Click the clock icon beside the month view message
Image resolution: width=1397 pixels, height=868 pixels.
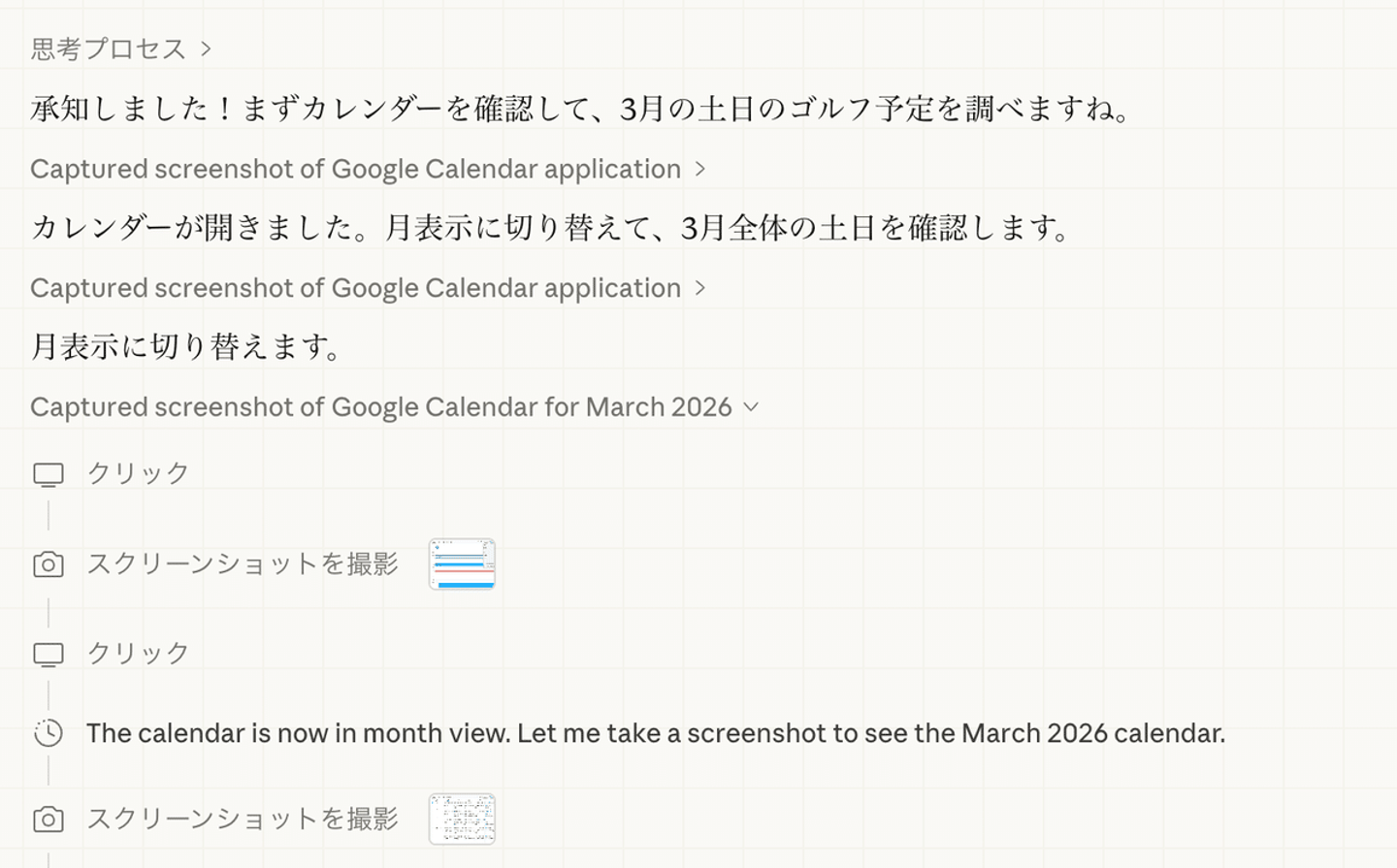[x=49, y=733]
